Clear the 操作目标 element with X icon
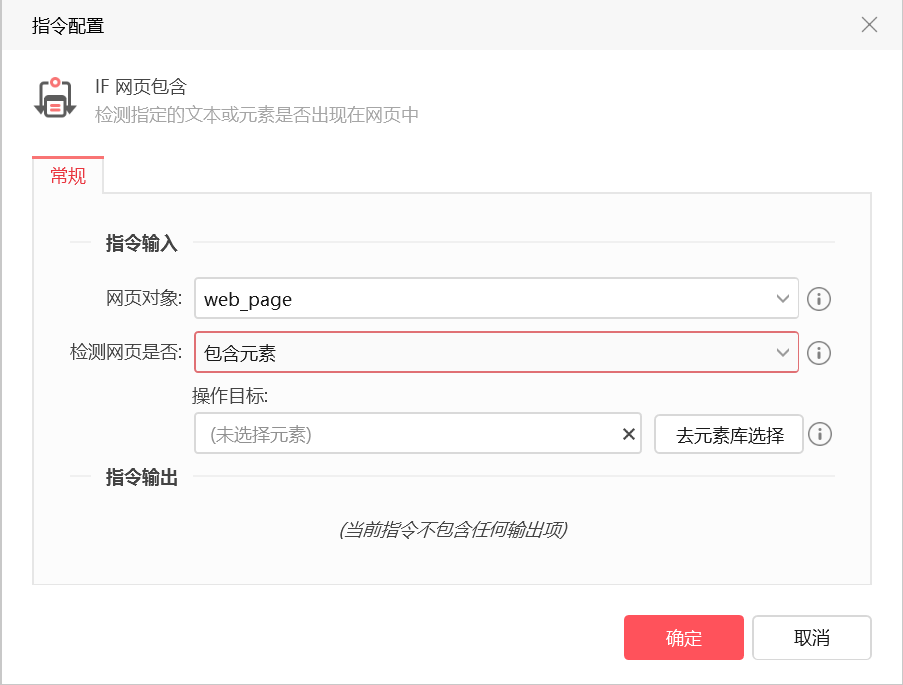 tap(629, 434)
